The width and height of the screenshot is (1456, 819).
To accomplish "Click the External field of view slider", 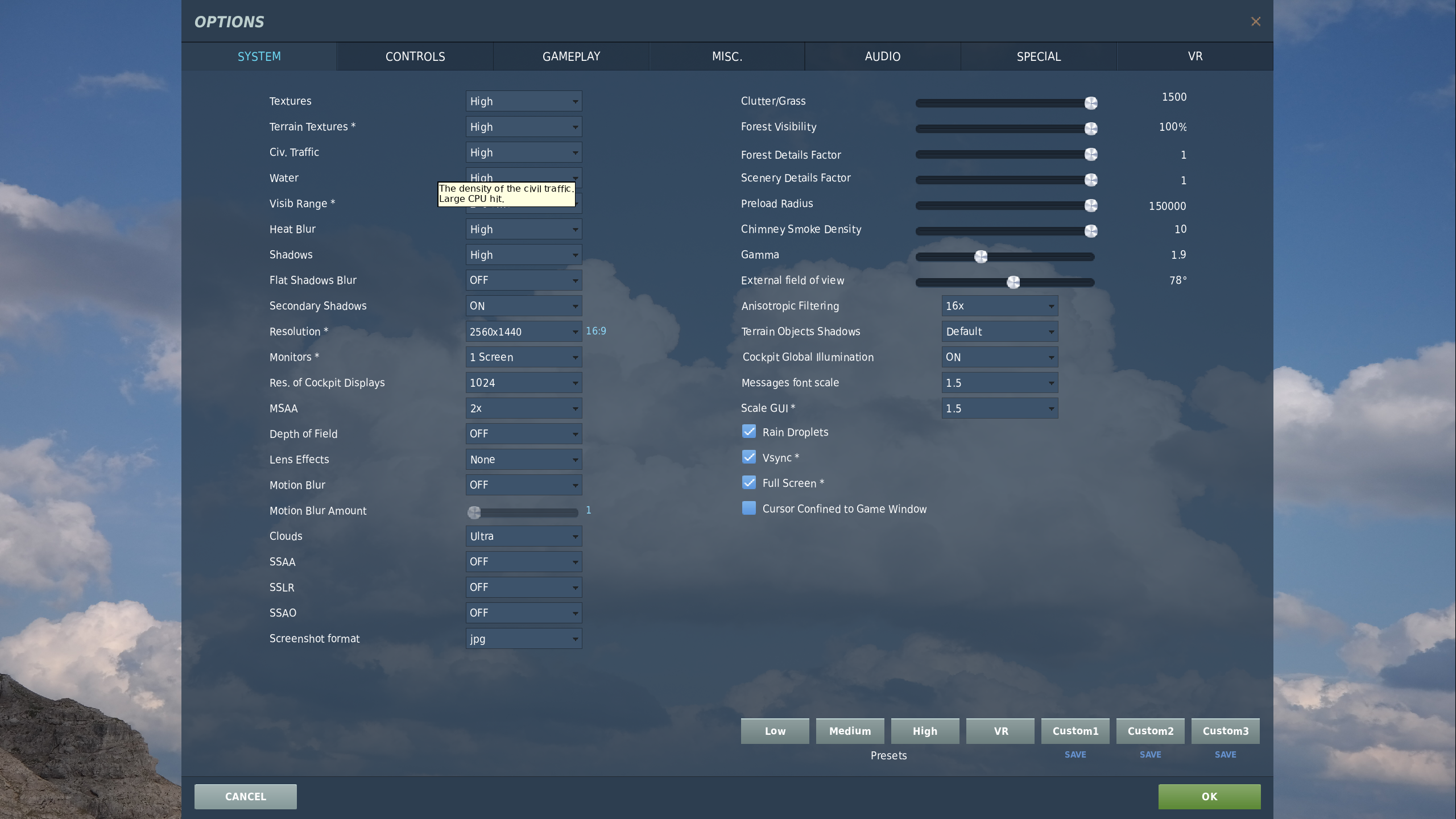I will point(1005,282).
